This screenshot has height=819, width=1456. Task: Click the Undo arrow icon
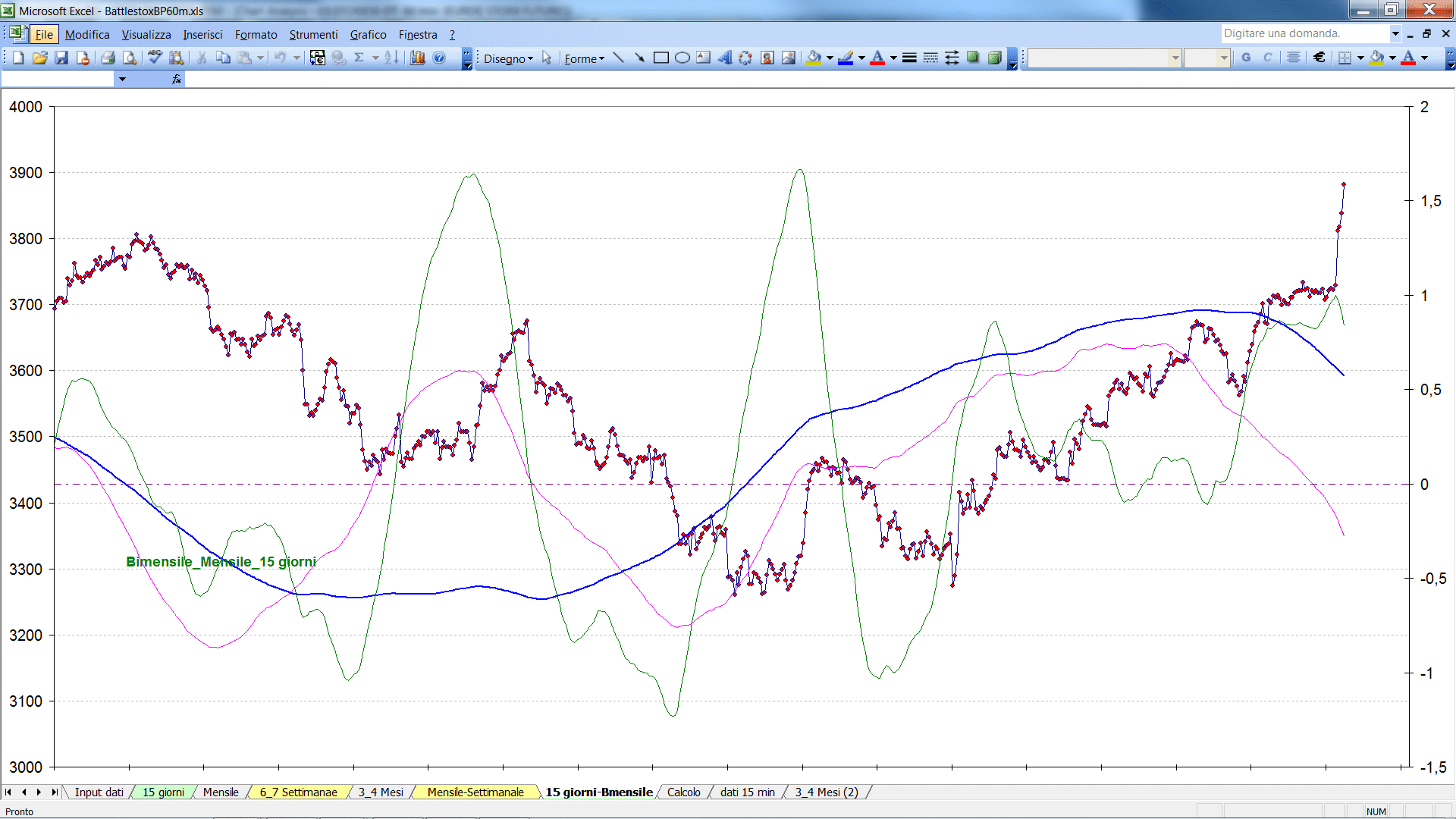[x=280, y=58]
